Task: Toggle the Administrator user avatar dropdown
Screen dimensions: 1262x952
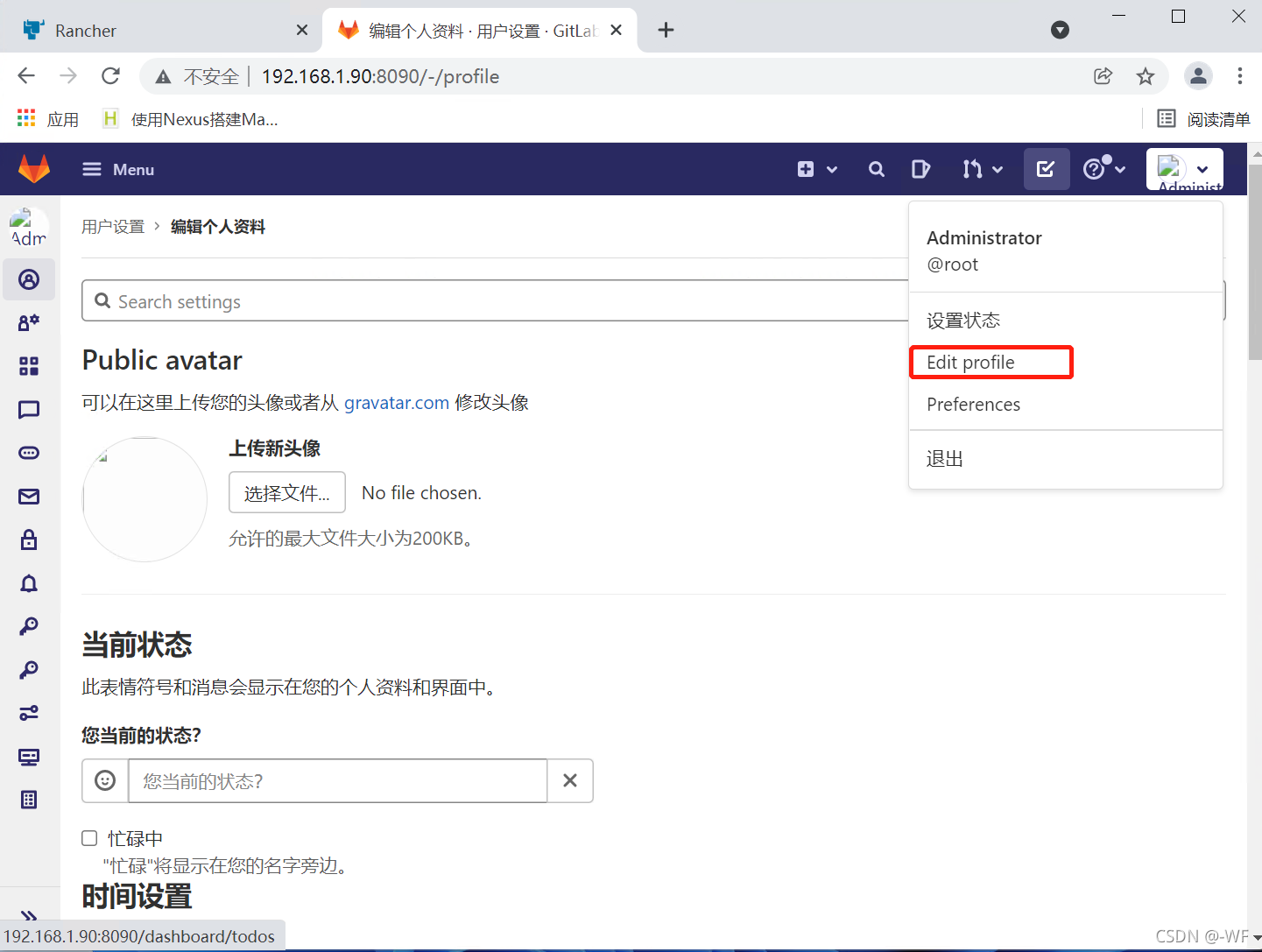Action: click(1185, 169)
